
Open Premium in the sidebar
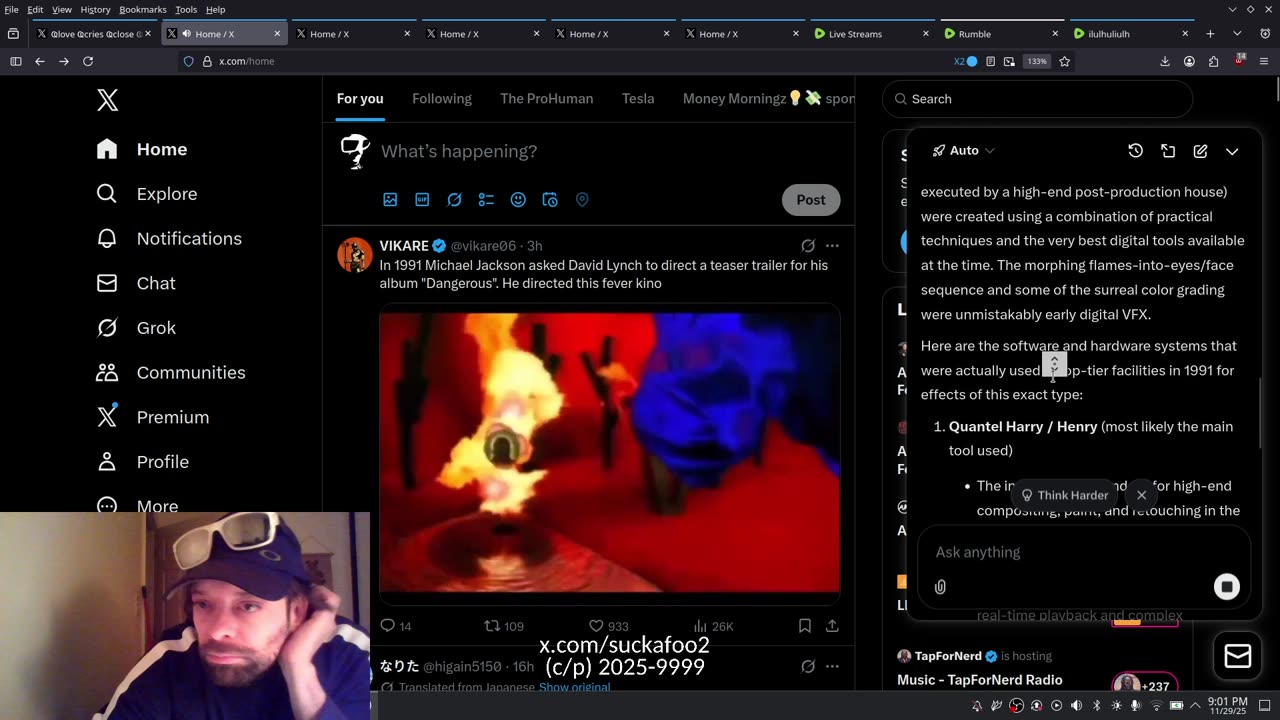pos(152,417)
